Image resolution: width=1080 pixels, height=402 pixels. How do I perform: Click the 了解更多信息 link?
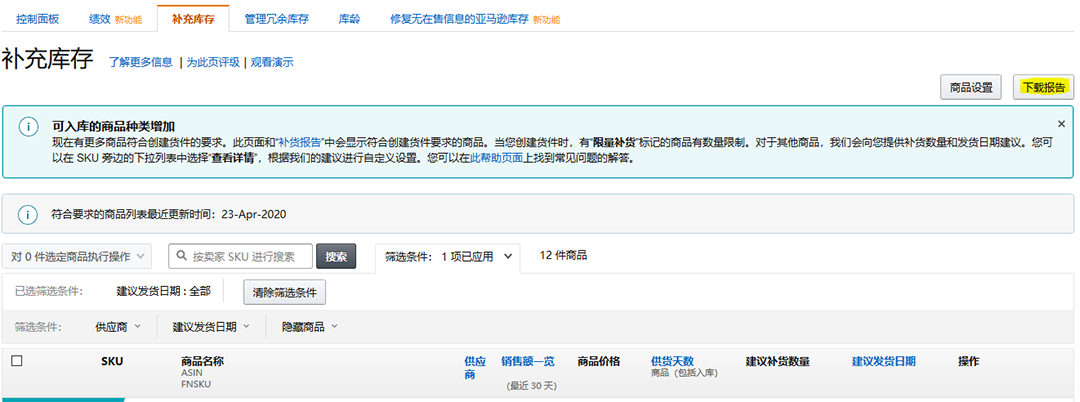click(x=141, y=63)
